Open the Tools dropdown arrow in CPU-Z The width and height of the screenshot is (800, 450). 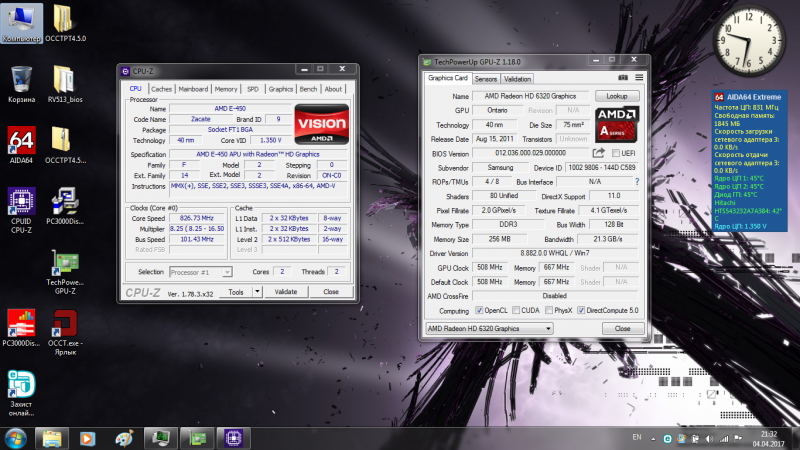point(256,292)
